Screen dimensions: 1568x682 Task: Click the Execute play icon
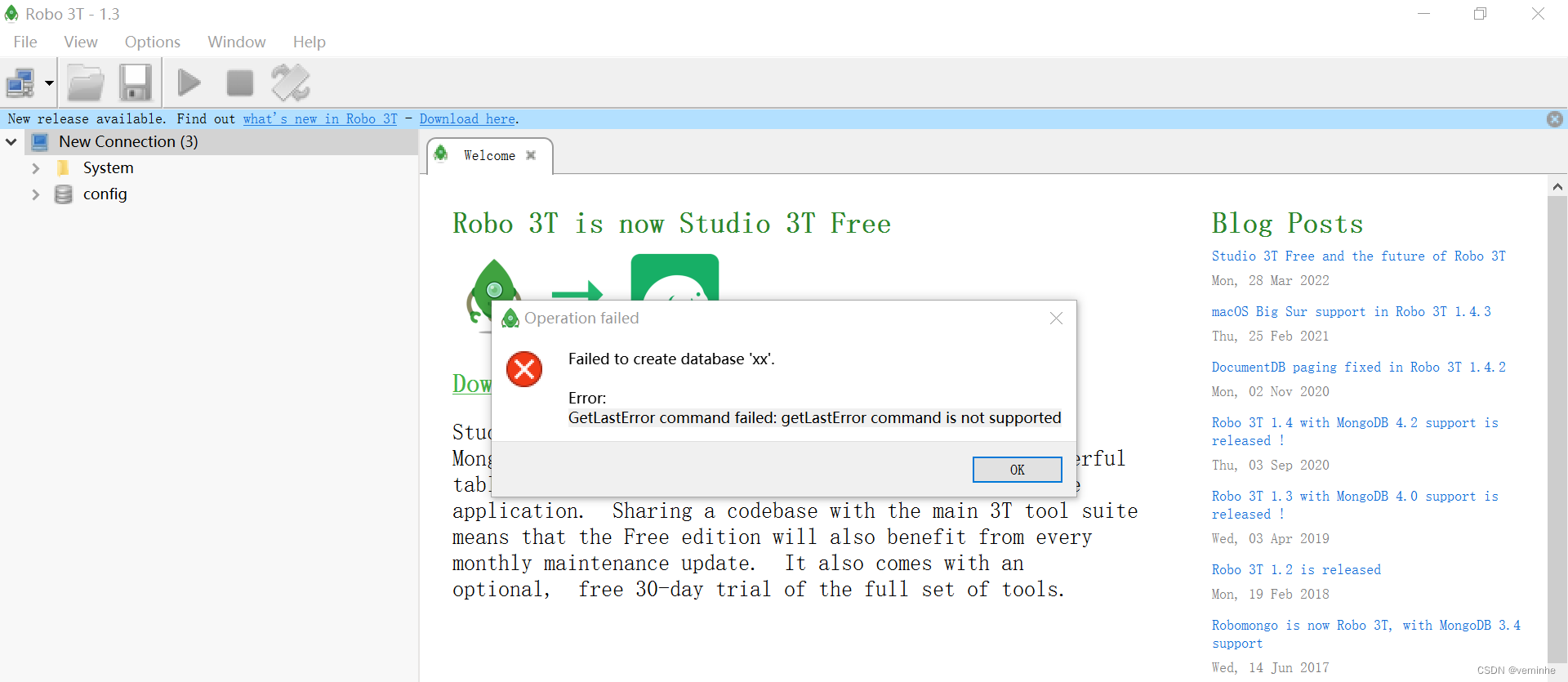click(189, 82)
